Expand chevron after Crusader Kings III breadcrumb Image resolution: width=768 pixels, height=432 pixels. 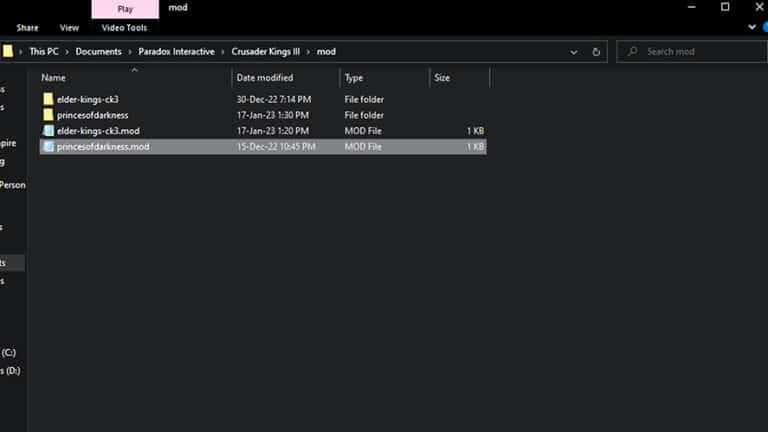tap(309, 52)
